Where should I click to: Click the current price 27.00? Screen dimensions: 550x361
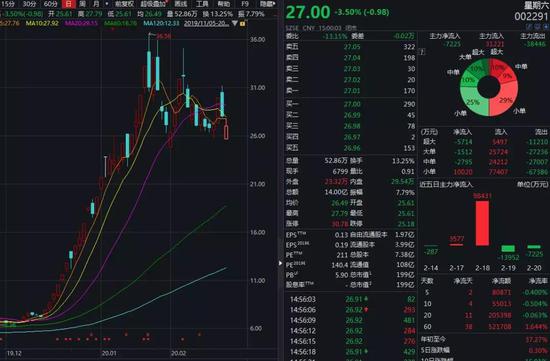(x=308, y=12)
